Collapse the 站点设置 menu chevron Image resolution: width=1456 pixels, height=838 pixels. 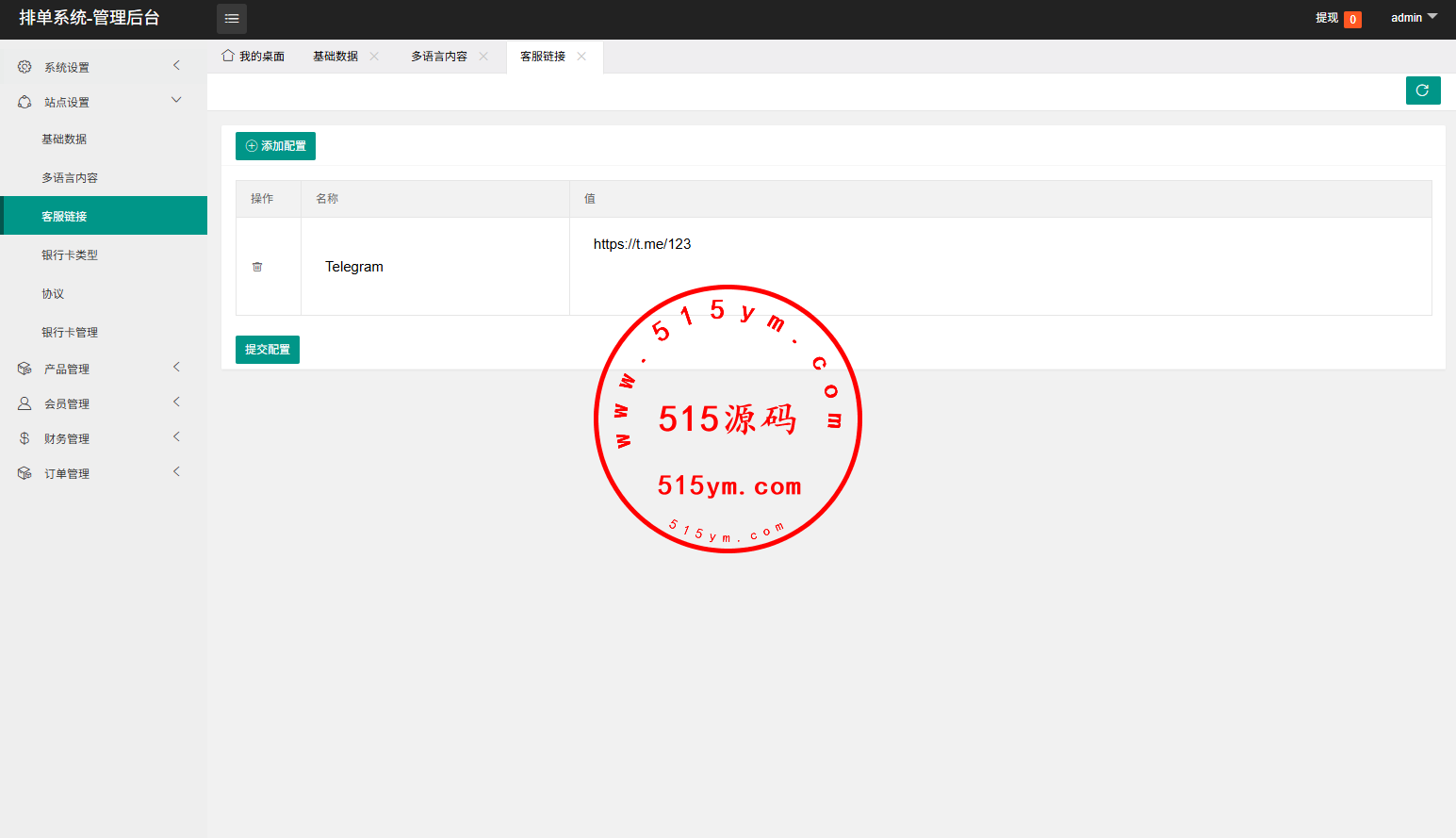[176, 101]
